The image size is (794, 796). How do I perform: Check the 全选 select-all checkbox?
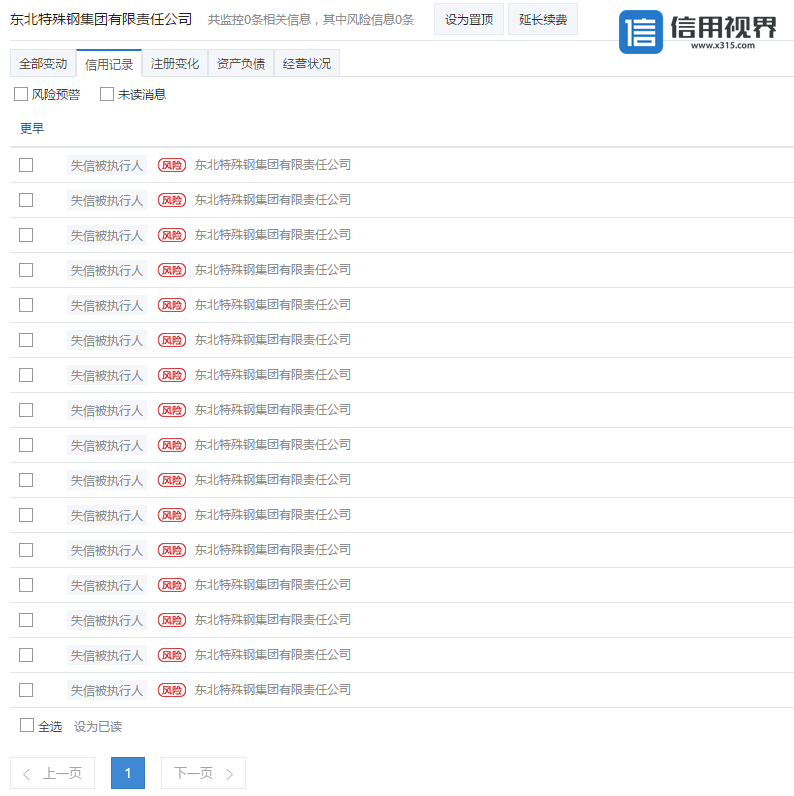26,725
